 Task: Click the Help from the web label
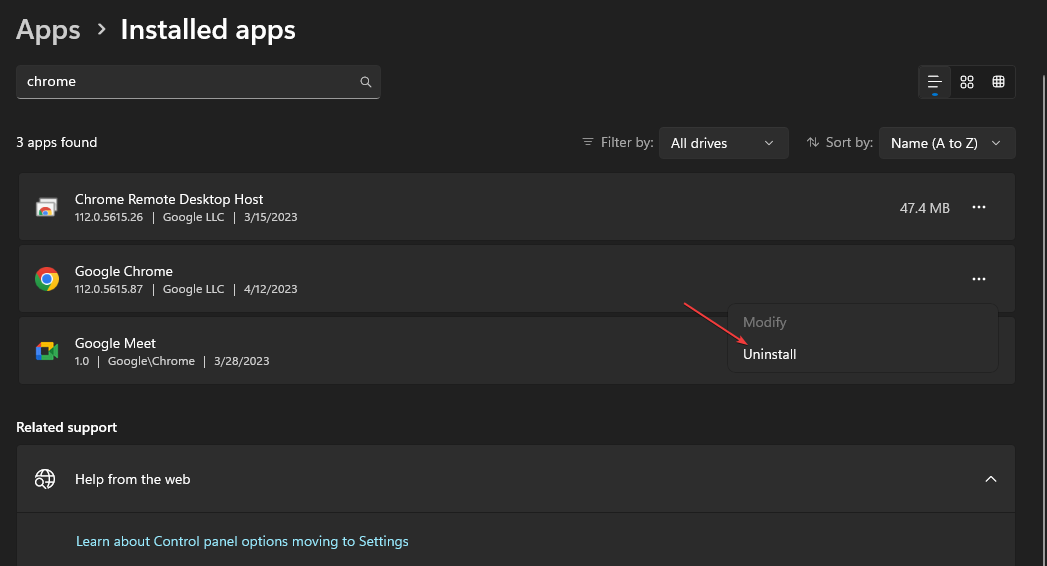[x=132, y=479]
